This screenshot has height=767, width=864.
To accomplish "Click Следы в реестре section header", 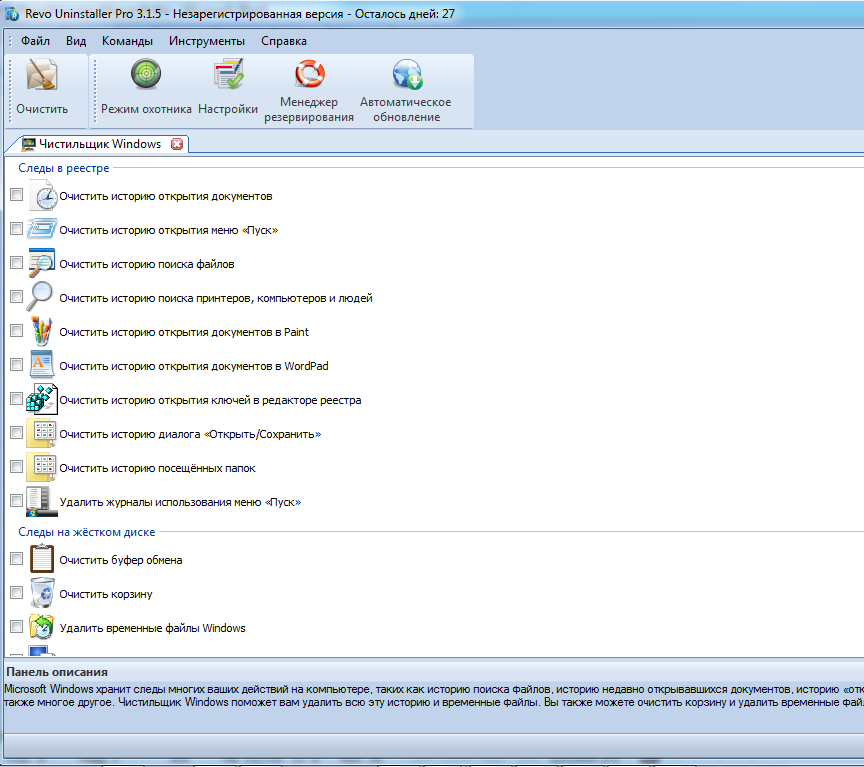I will (x=64, y=168).
